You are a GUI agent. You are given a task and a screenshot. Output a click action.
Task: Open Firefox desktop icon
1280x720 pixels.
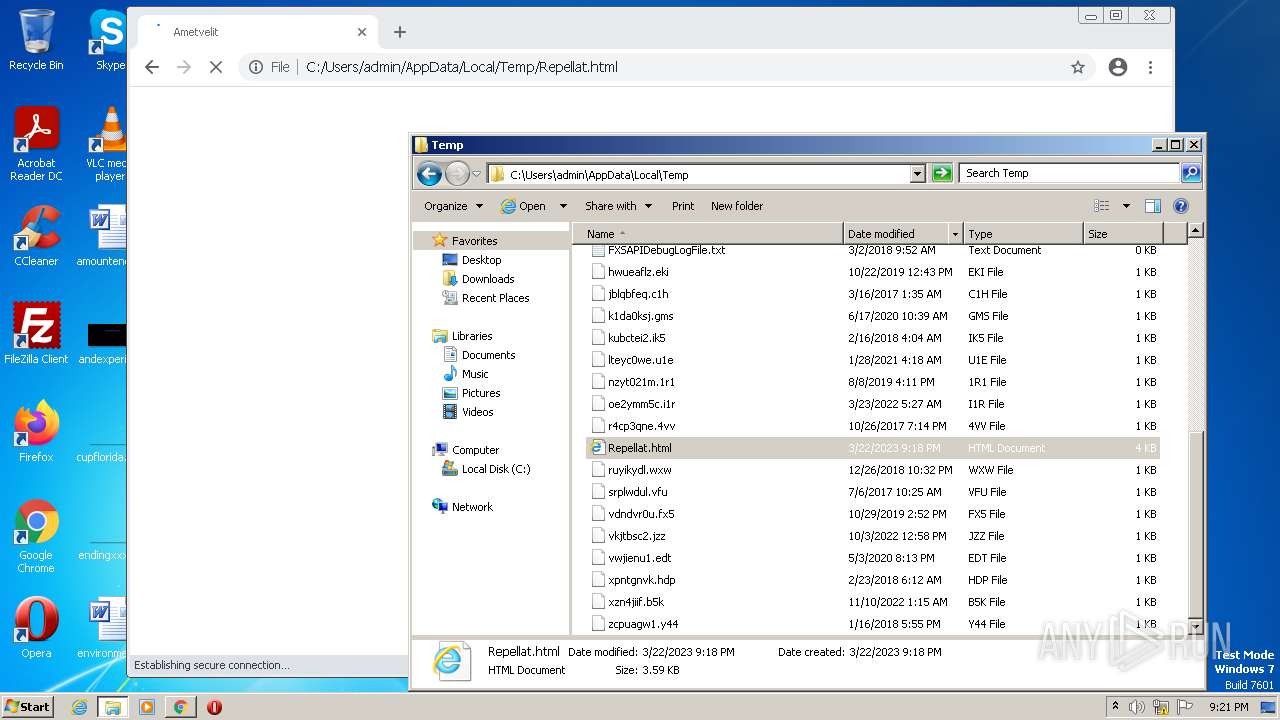[36, 431]
